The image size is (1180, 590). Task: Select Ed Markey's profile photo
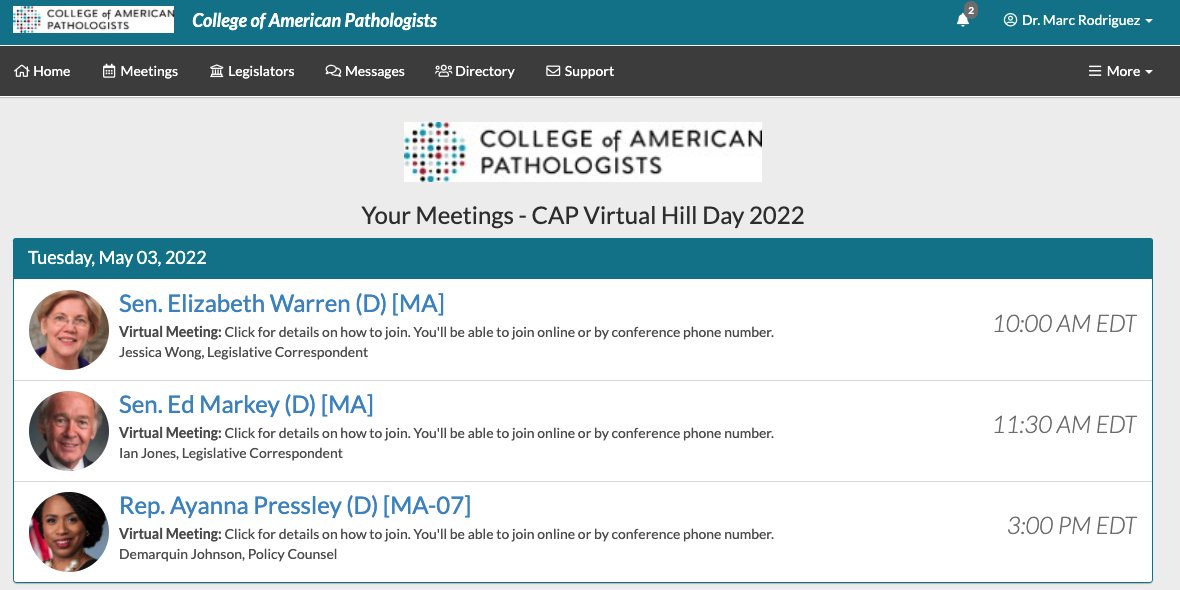tap(68, 430)
